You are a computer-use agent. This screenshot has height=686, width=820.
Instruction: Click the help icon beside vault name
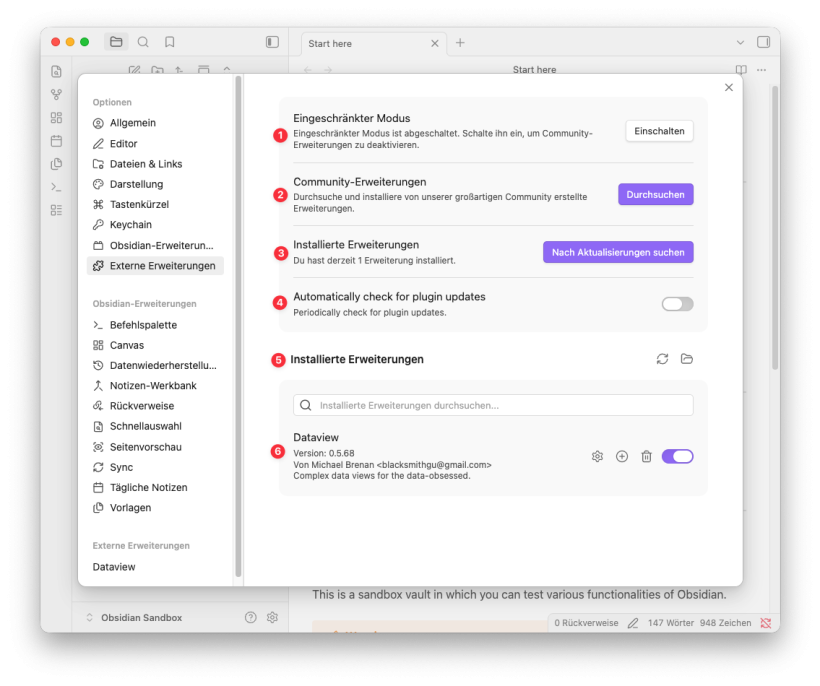pos(250,618)
